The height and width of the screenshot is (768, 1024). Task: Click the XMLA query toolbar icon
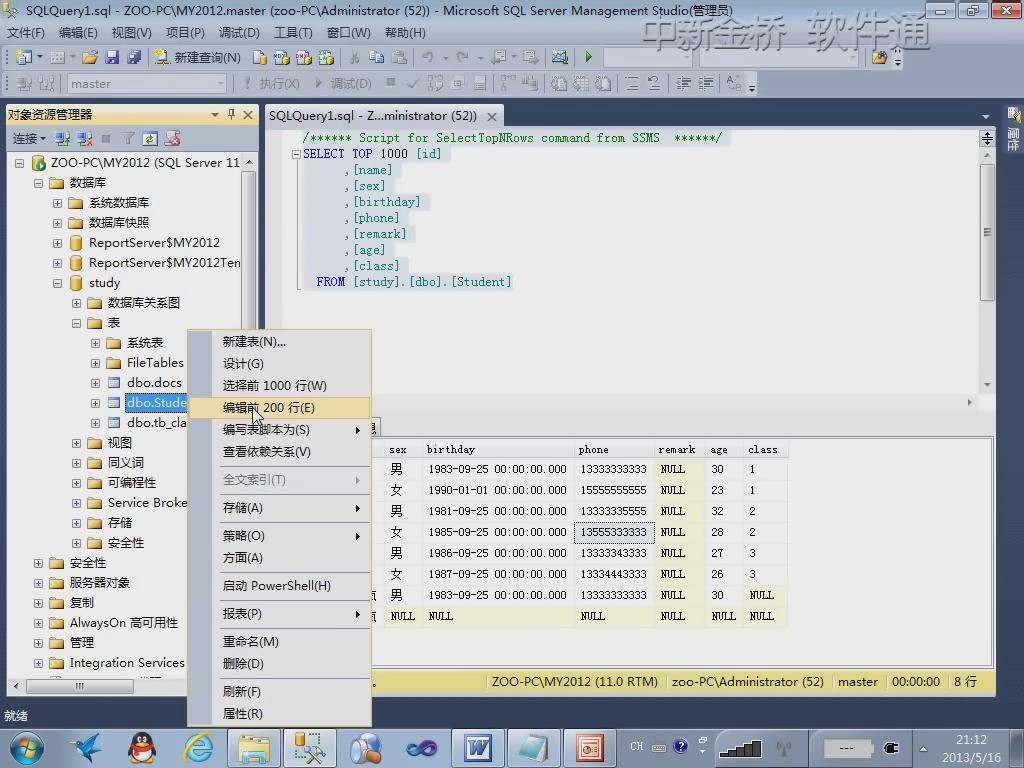click(326, 57)
